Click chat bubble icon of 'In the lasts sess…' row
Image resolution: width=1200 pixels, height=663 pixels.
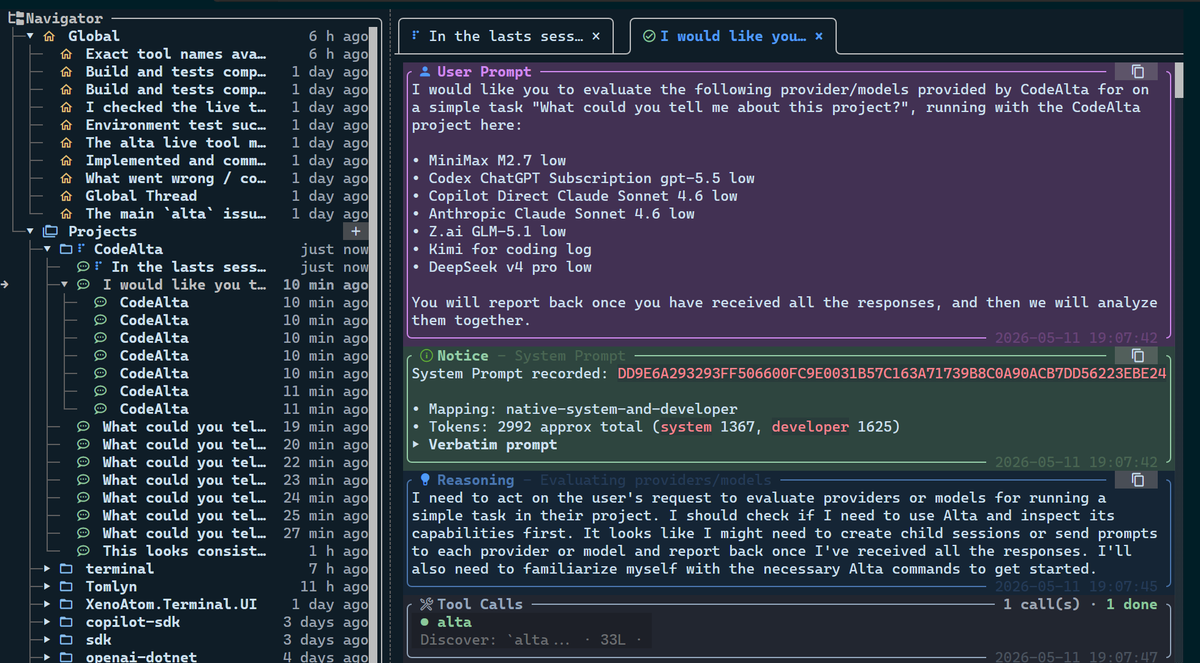pos(83,267)
